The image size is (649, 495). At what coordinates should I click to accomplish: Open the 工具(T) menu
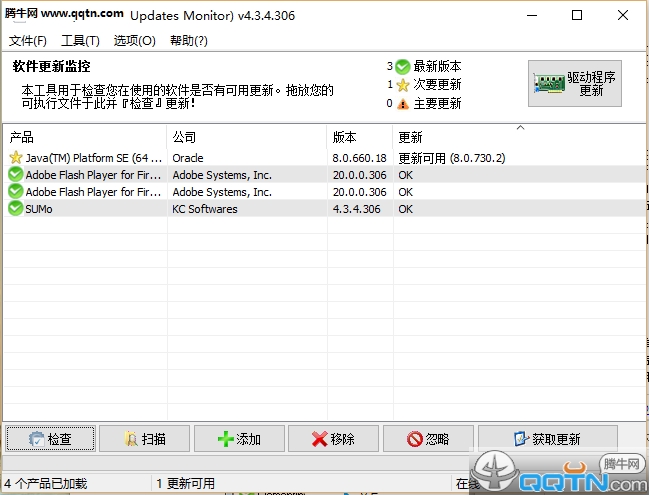(x=80, y=41)
